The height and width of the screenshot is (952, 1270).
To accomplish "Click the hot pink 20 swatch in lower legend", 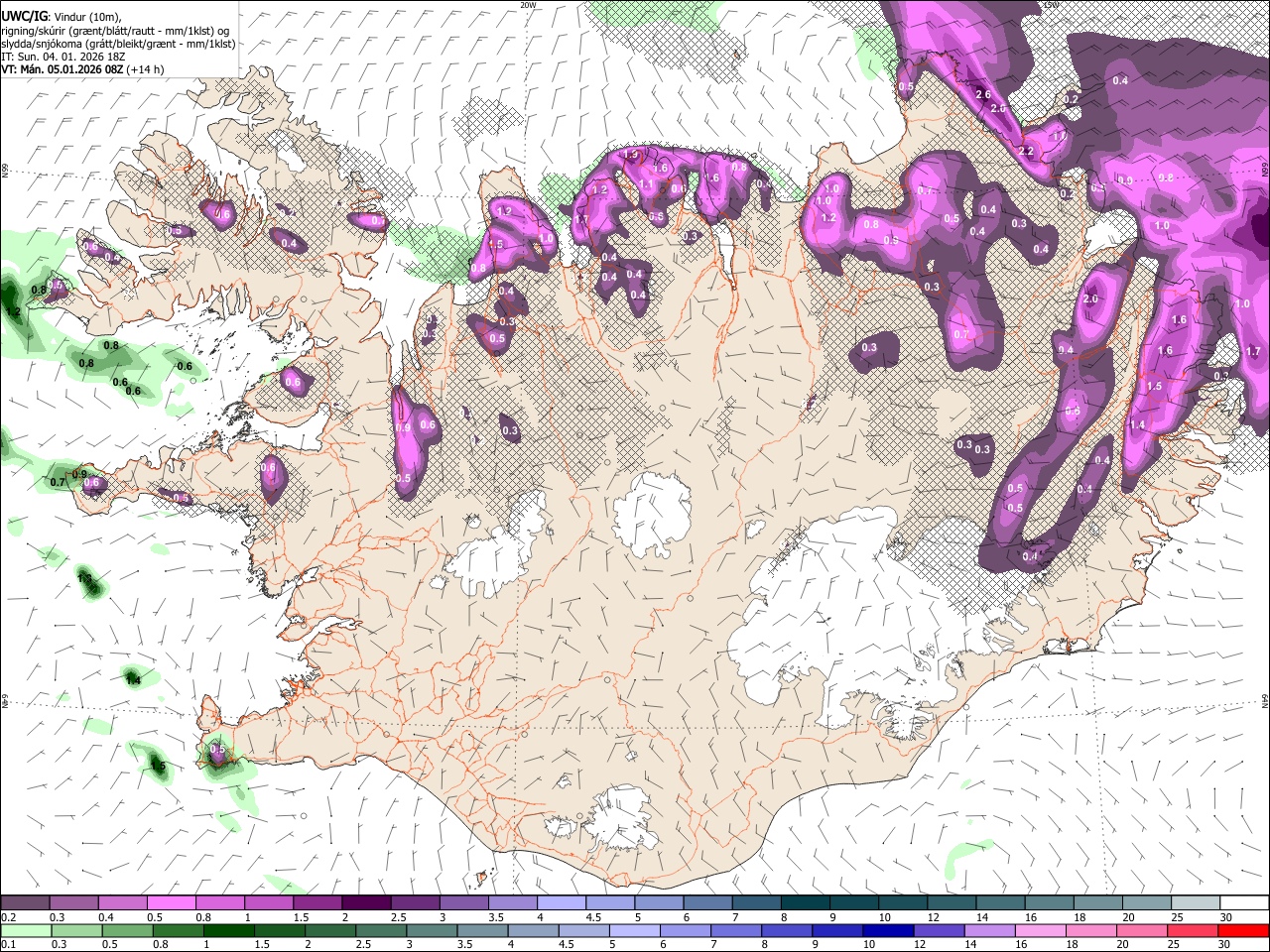I will coord(1141,930).
